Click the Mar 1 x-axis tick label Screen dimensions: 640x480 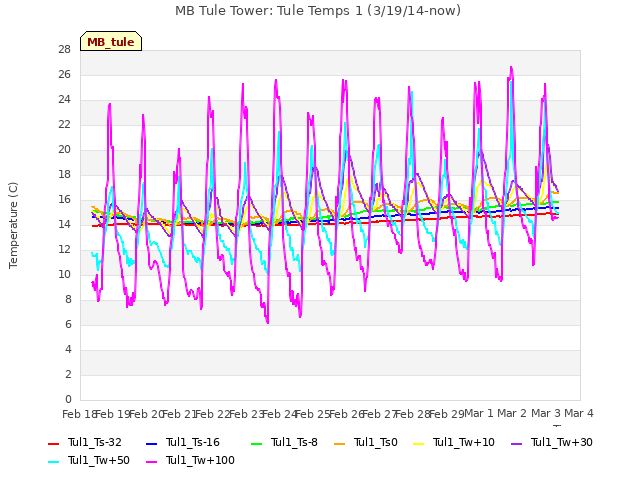coord(479,413)
